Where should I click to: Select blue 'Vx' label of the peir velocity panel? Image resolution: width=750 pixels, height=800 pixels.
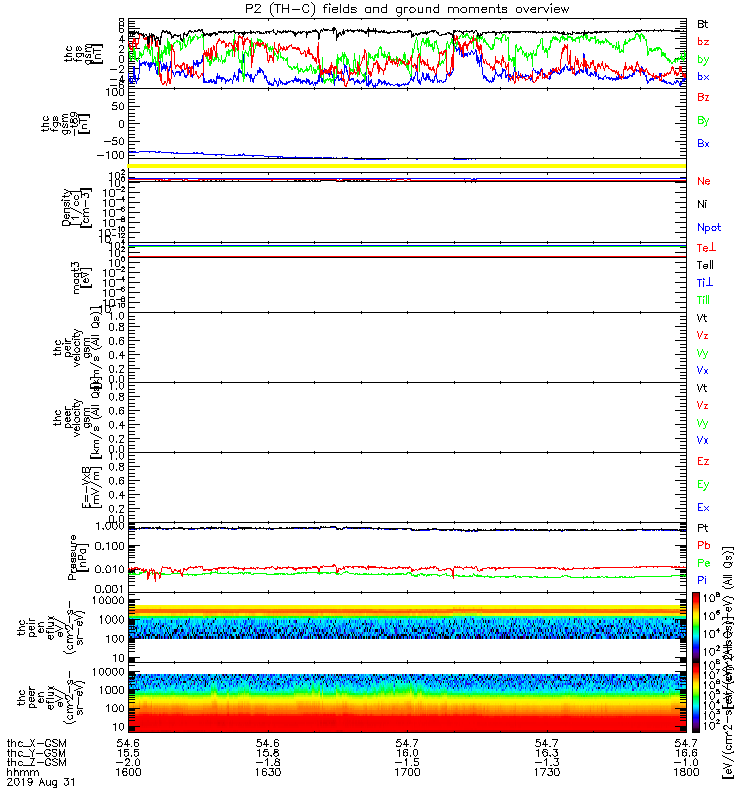(x=703, y=370)
